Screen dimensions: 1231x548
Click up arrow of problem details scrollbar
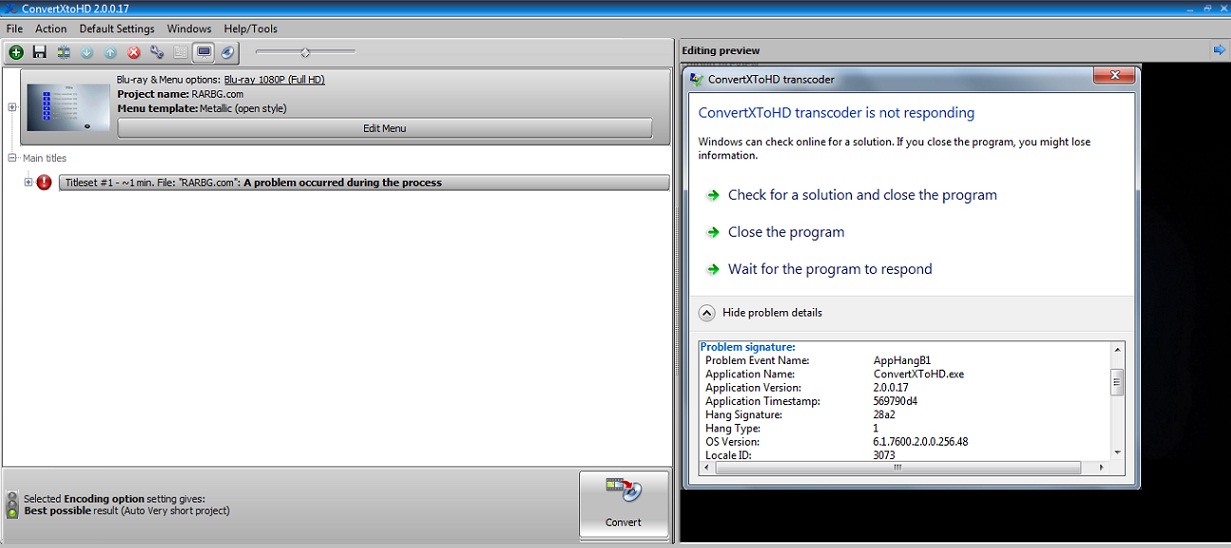point(1117,349)
